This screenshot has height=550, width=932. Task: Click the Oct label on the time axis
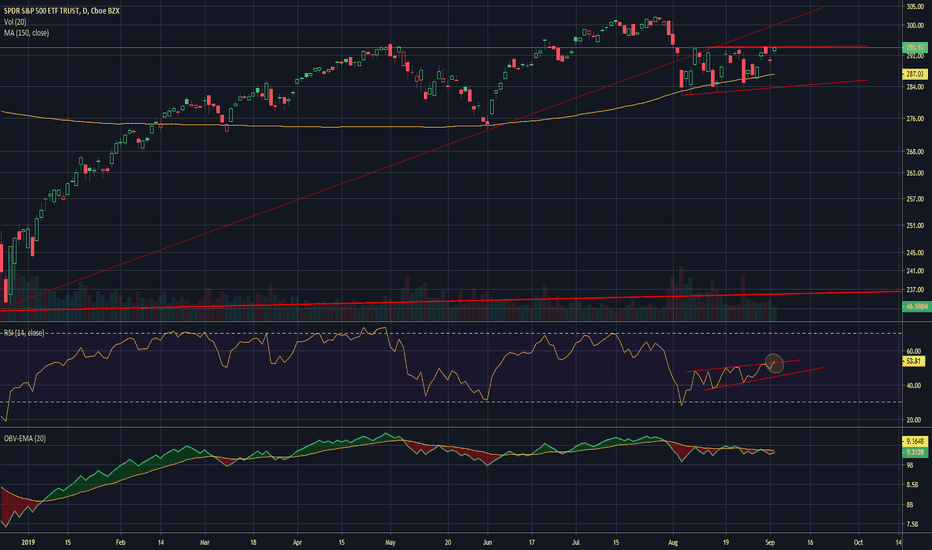tap(858, 542)
